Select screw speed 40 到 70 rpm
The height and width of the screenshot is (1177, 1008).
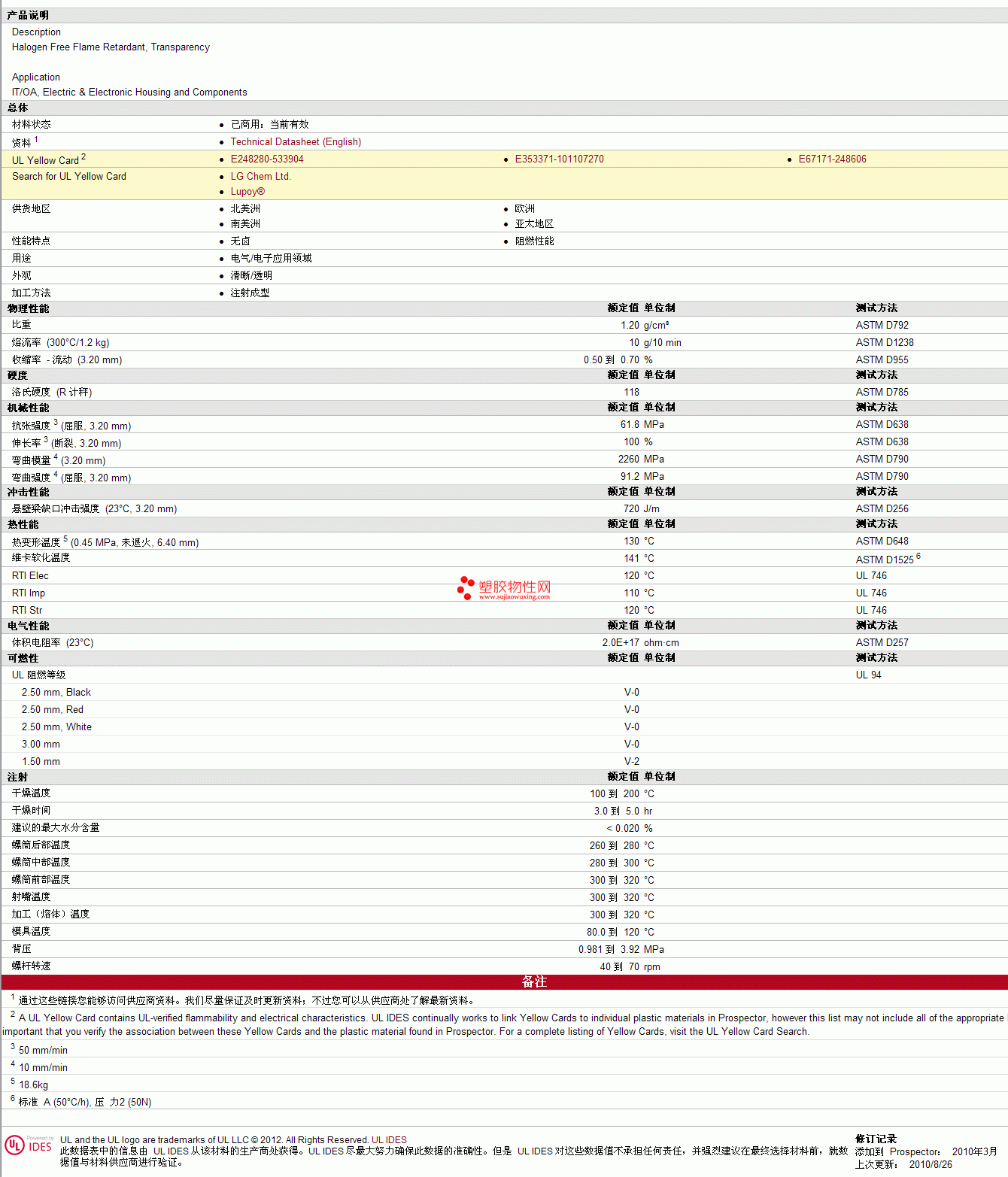click(630, 966)
